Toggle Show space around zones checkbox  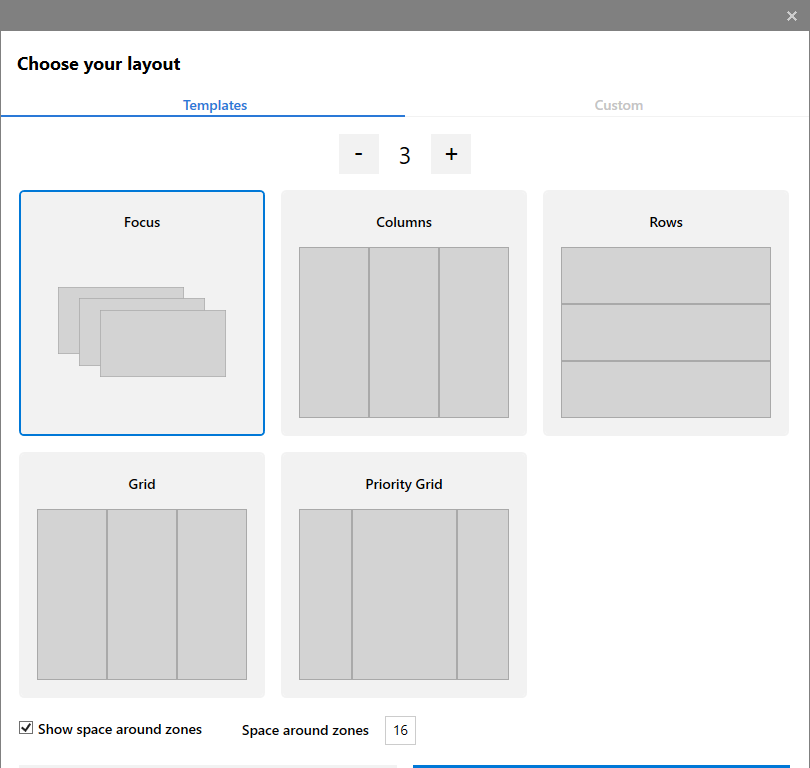click(x=26, y=728)
